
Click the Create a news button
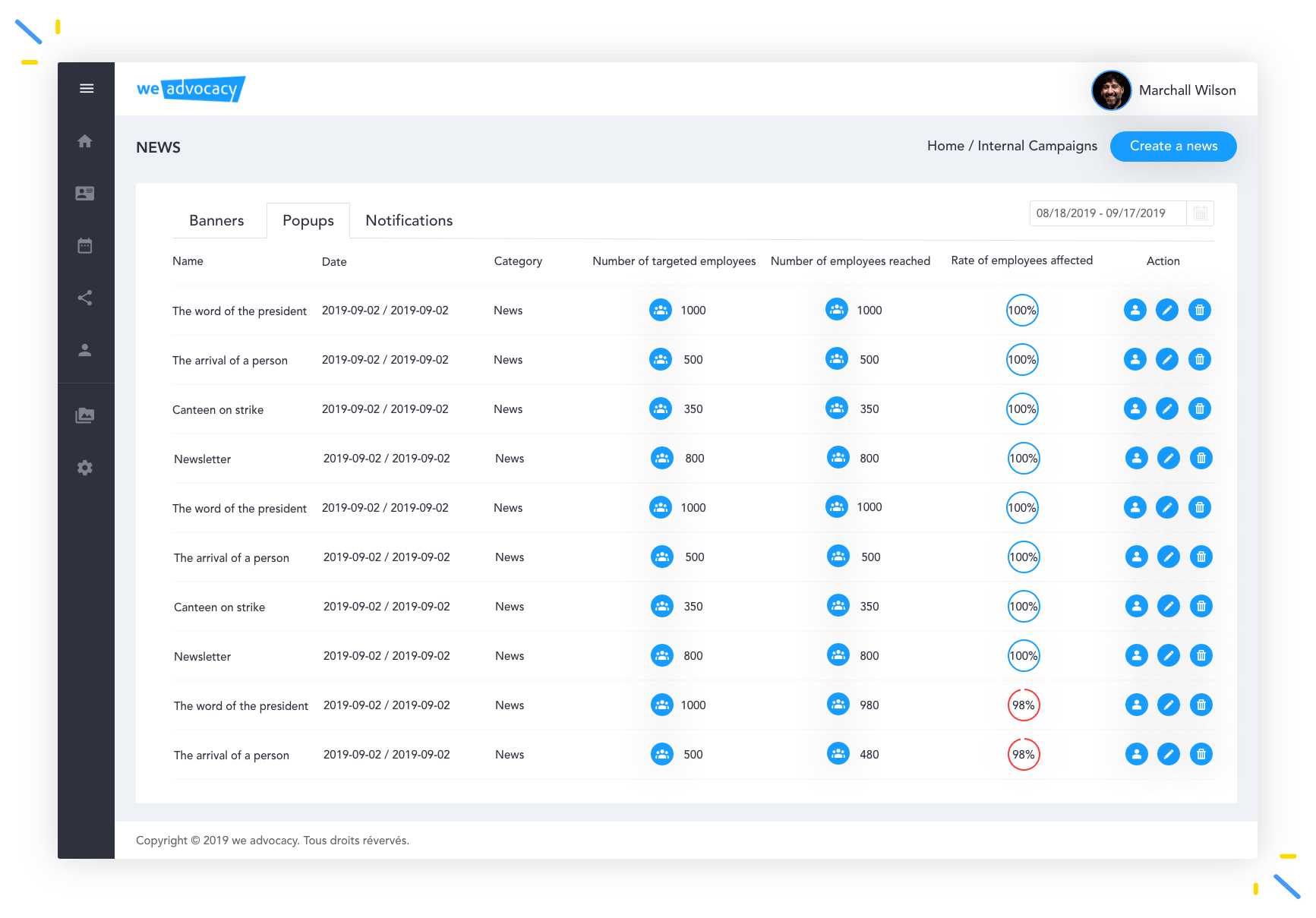(1173, 147)
